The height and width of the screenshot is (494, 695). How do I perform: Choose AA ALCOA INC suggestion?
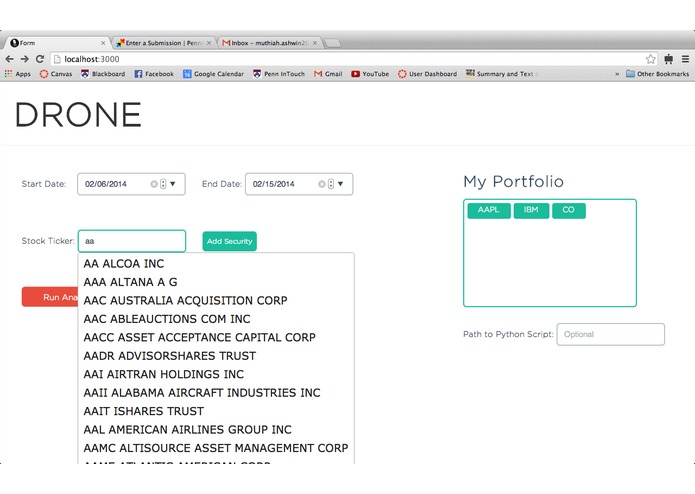coord(216,264)
